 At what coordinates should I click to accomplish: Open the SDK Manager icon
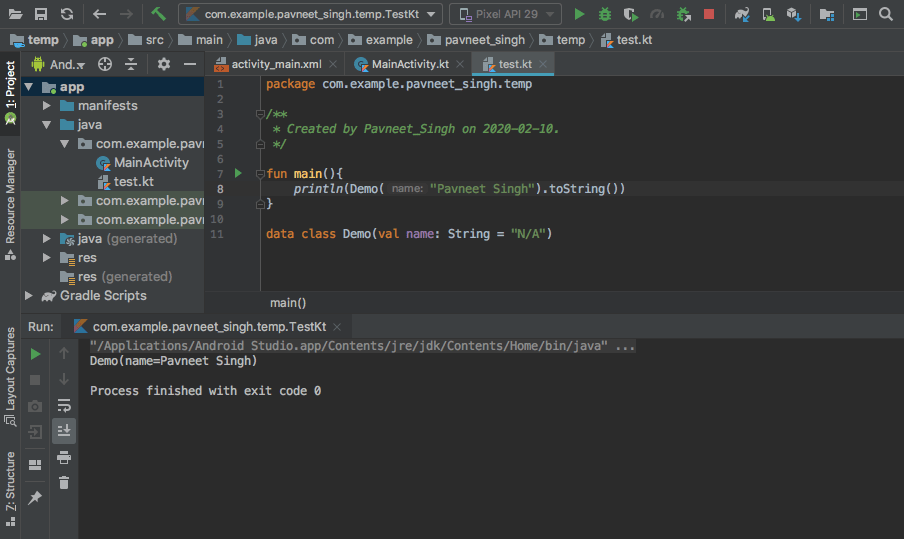[x=794, y=14]
